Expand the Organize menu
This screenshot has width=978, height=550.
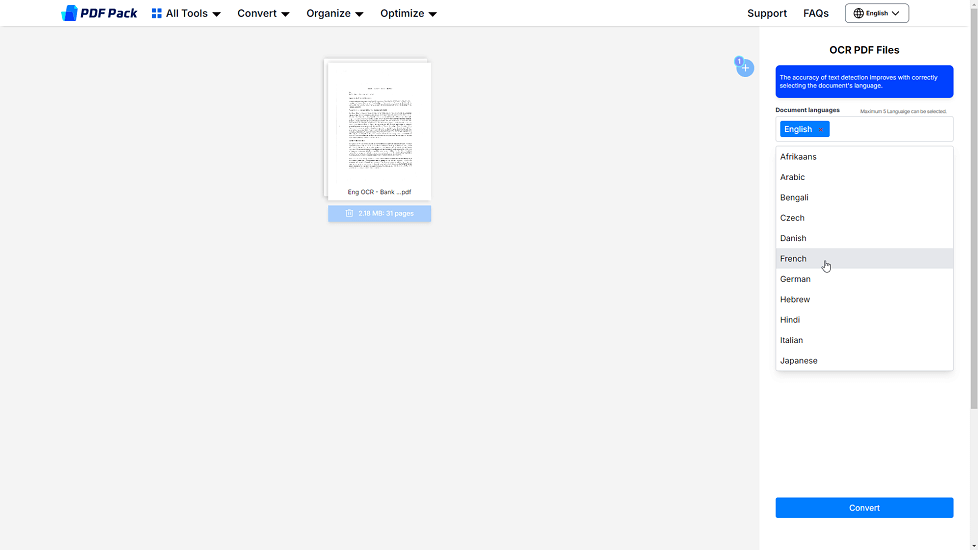334,14
